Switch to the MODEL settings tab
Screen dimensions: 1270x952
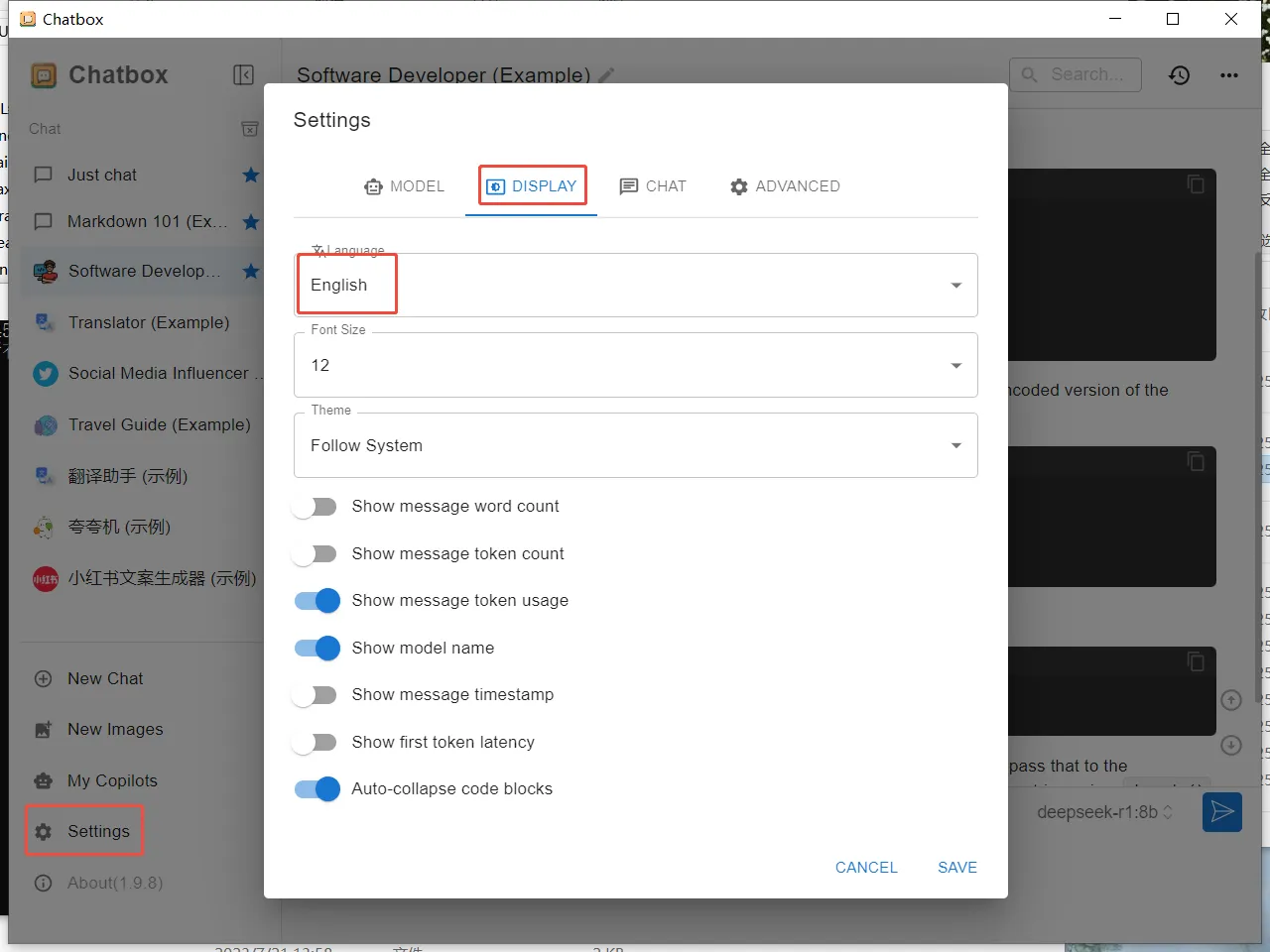pyautogui.click(x=404, y=186)
